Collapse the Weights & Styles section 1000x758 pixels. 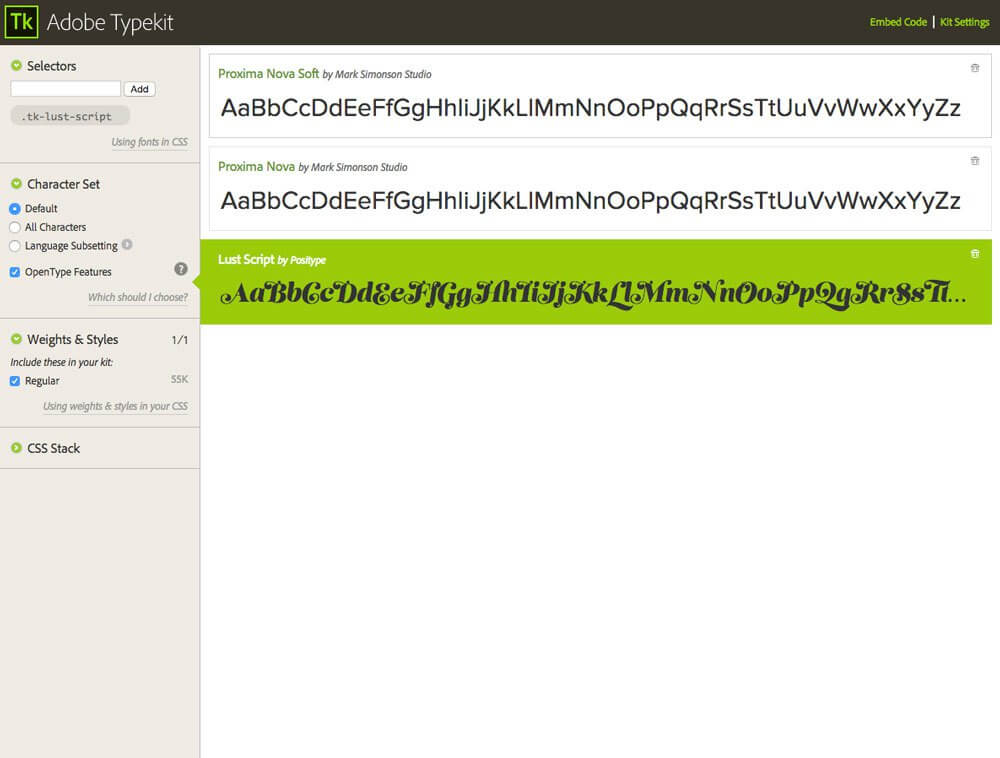click(17, 339)
